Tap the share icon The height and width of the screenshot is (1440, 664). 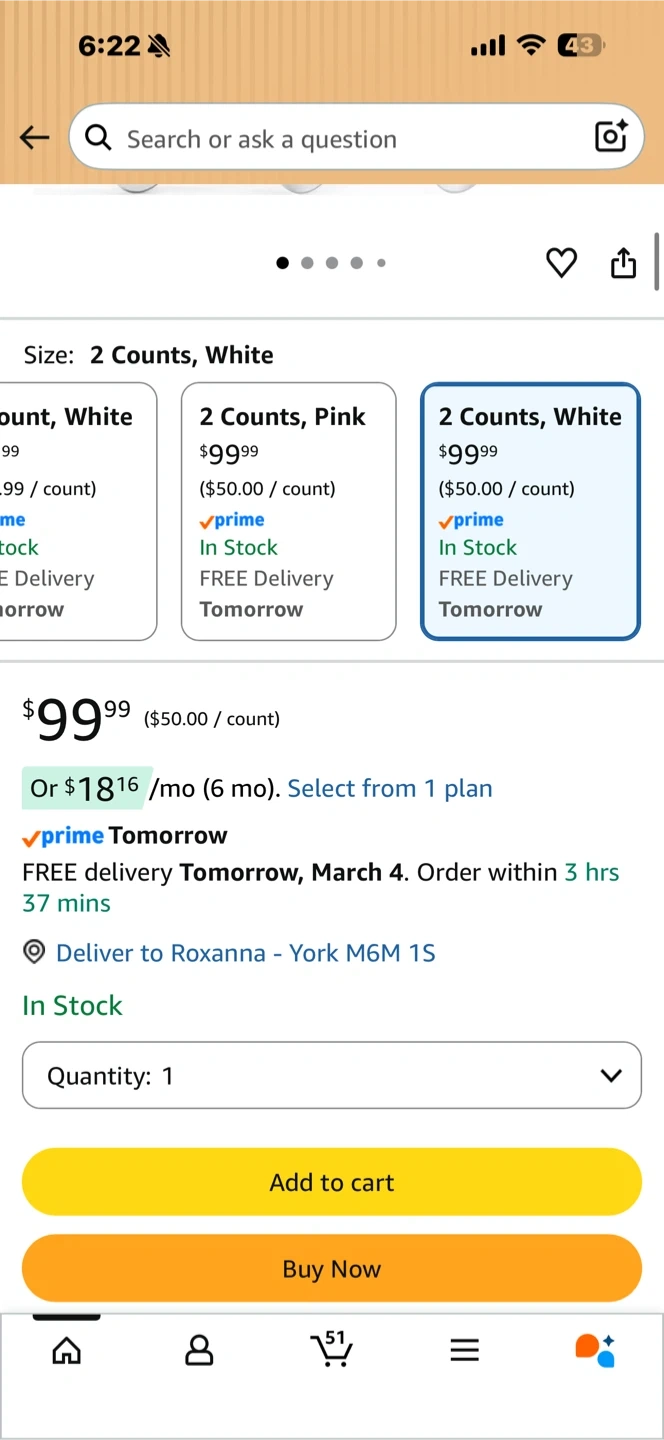(623, 263)
